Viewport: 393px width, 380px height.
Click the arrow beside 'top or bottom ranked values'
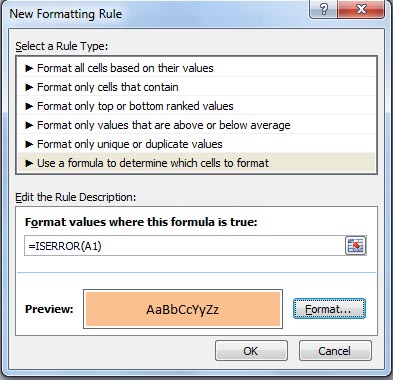tap(29, 106)
